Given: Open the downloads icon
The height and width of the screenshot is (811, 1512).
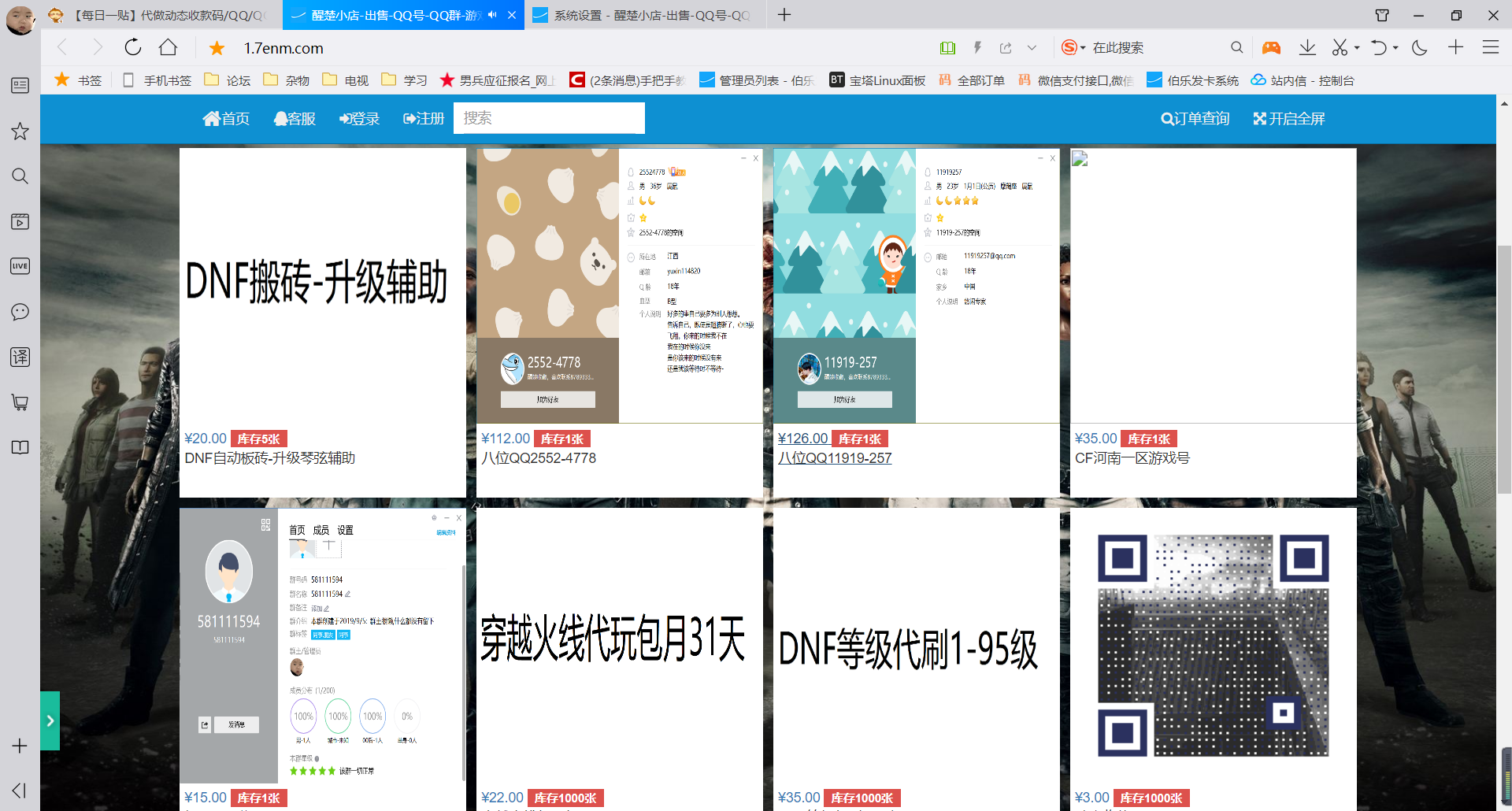Looking at the screenshot, I should coord(1307,47).
